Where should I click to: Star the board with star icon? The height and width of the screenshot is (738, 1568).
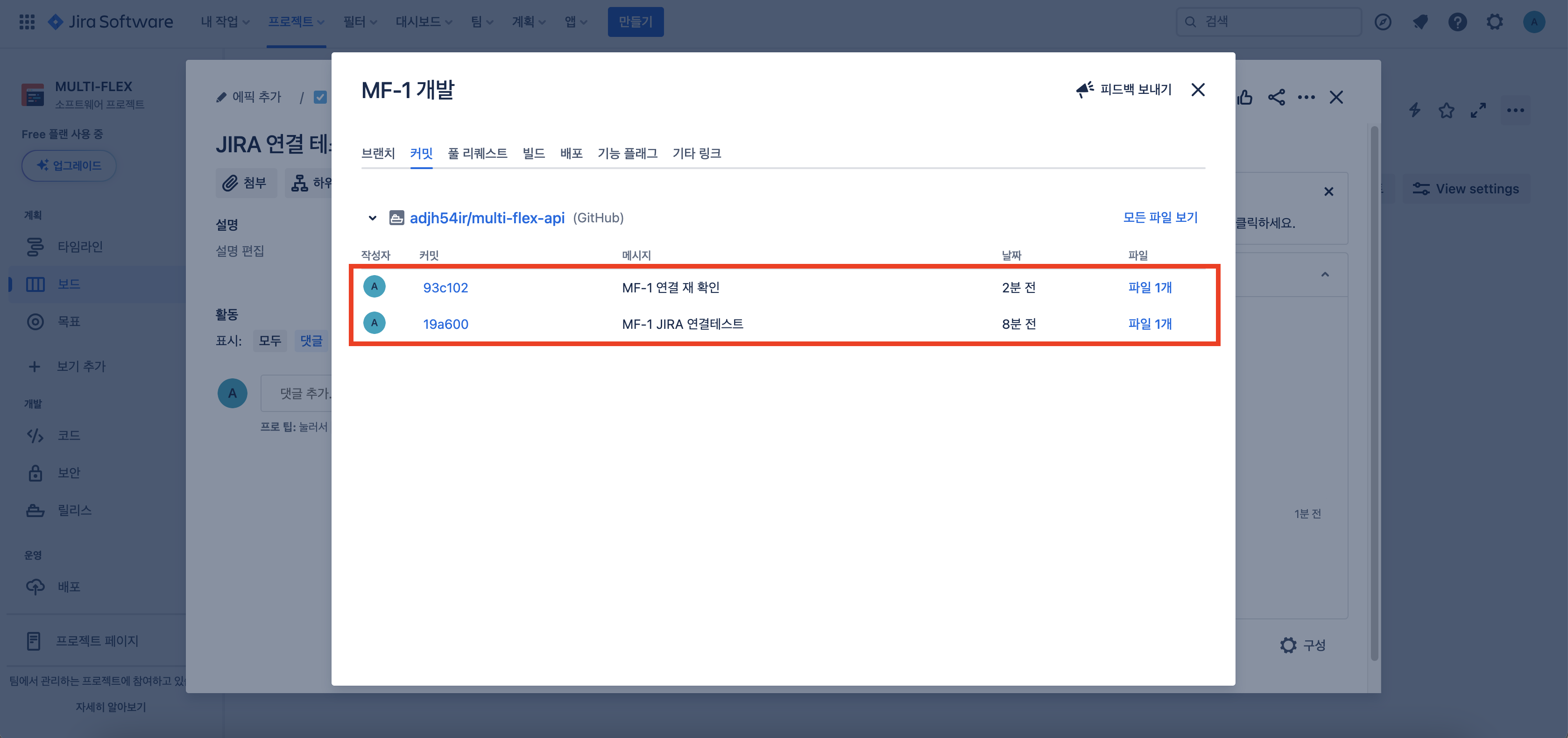1446,110
